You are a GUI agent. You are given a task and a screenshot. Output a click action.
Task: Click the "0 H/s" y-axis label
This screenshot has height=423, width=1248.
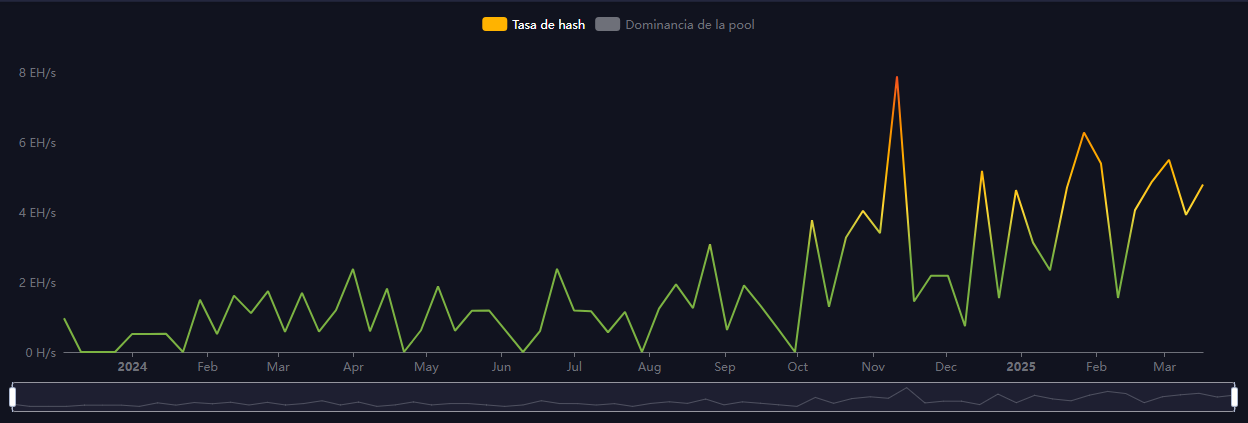click(x=39, y=352)
